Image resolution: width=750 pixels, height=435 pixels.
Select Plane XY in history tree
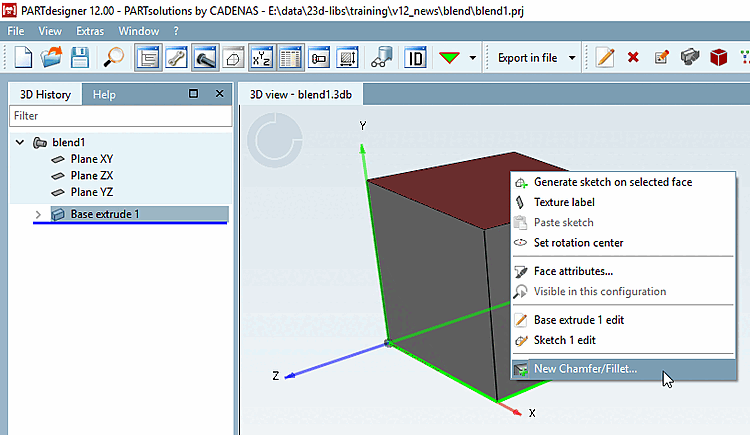point(92,159)
